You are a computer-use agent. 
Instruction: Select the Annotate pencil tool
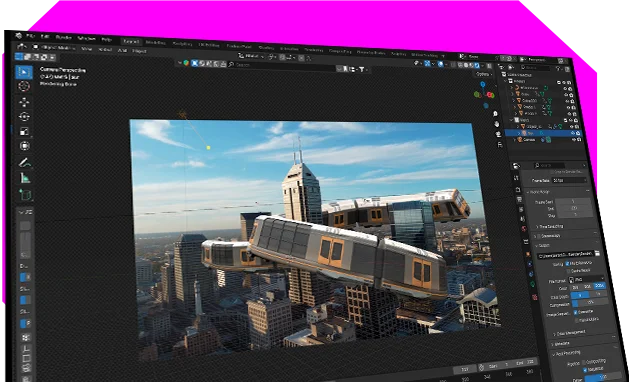24,163
